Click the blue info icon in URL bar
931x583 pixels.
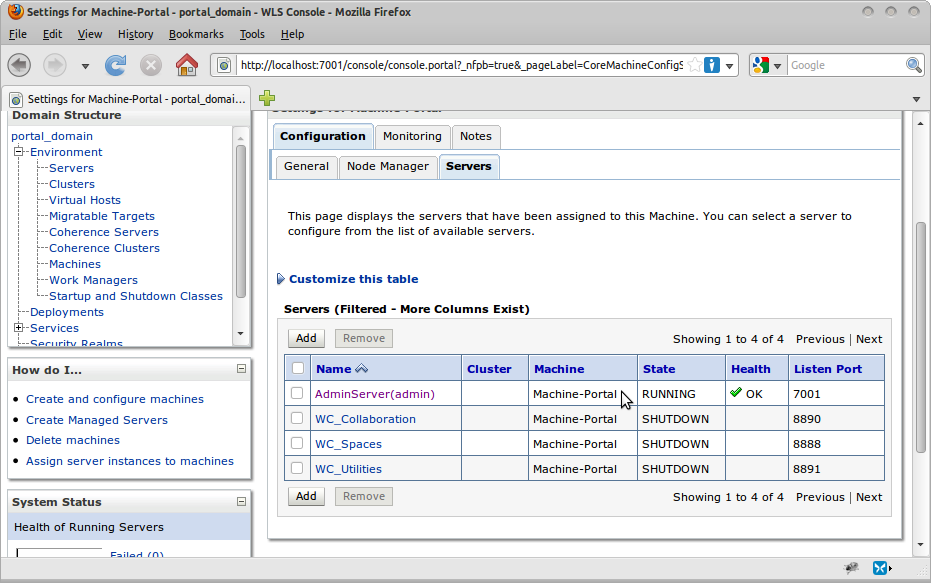tap(712, 65)
